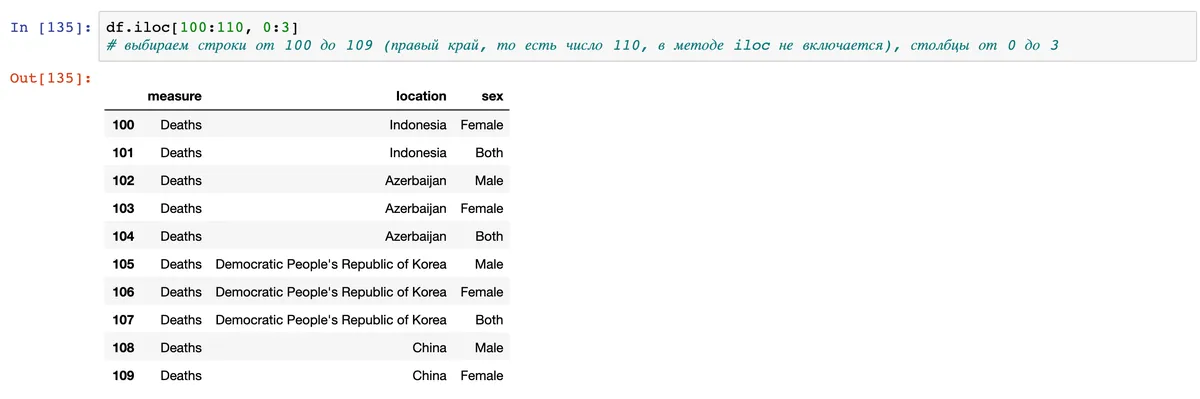Click the Male cell in row 102

489,181
